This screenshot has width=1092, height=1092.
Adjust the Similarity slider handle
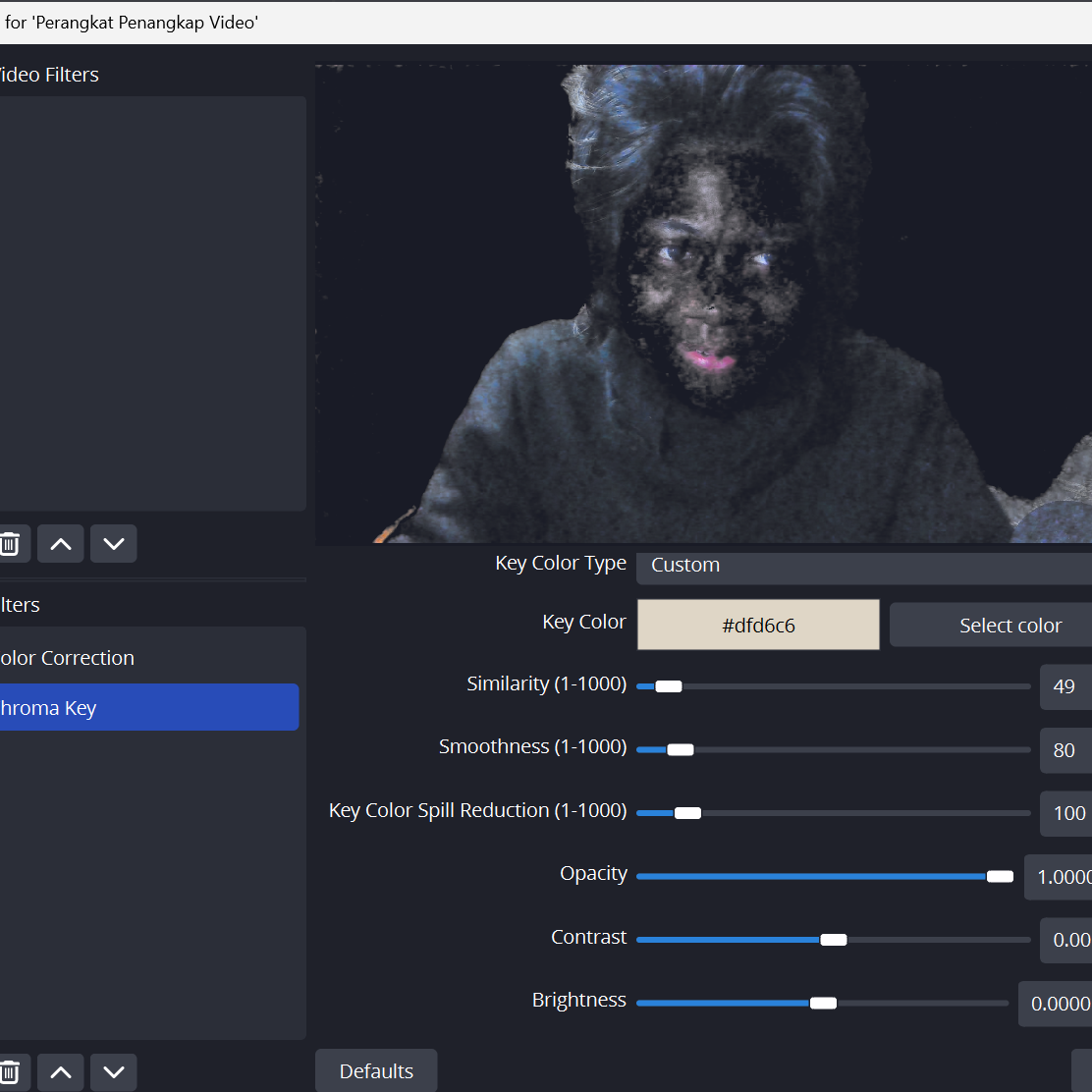tap(669, 686)
